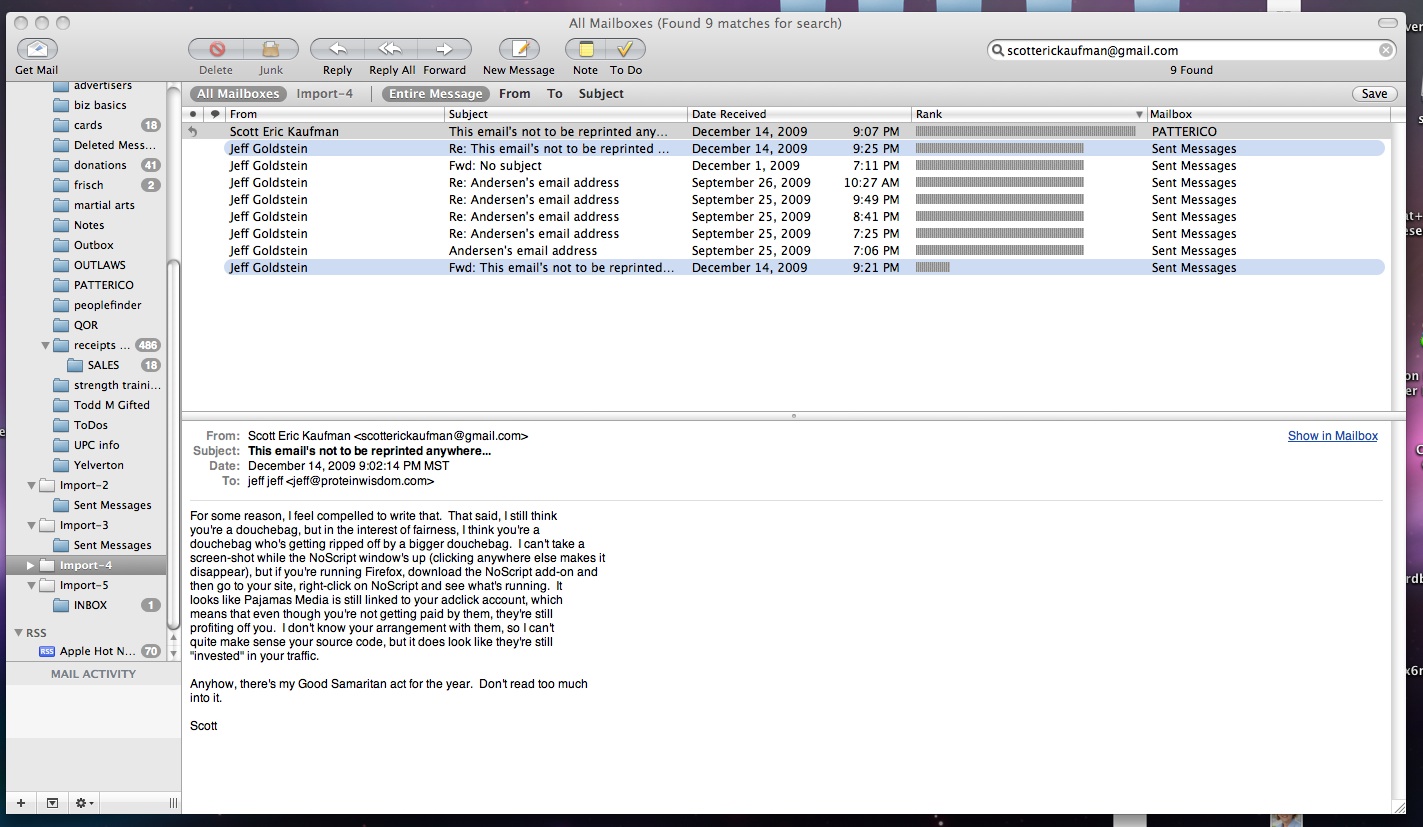The width and height of the screenshot is (1423, 827).
Task: Open the gear action menu at bottom
Action: coord(85,803)
